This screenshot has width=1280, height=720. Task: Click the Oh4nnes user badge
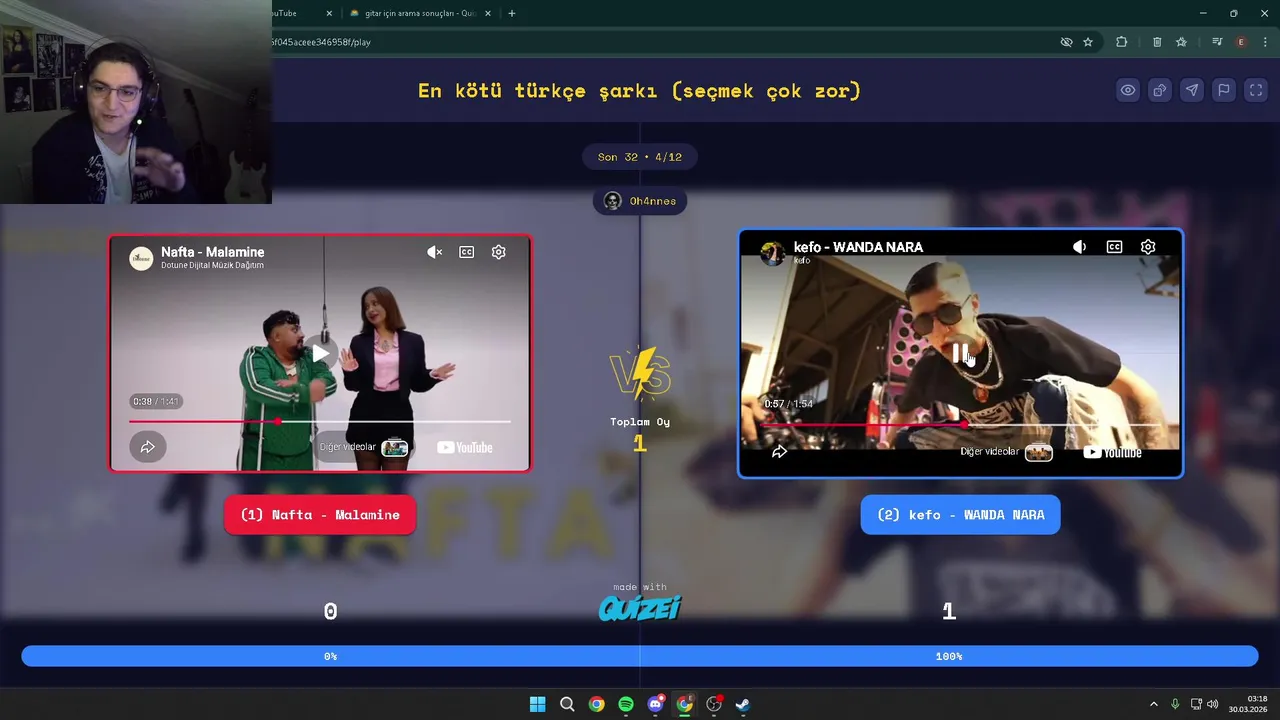point(640,201)
